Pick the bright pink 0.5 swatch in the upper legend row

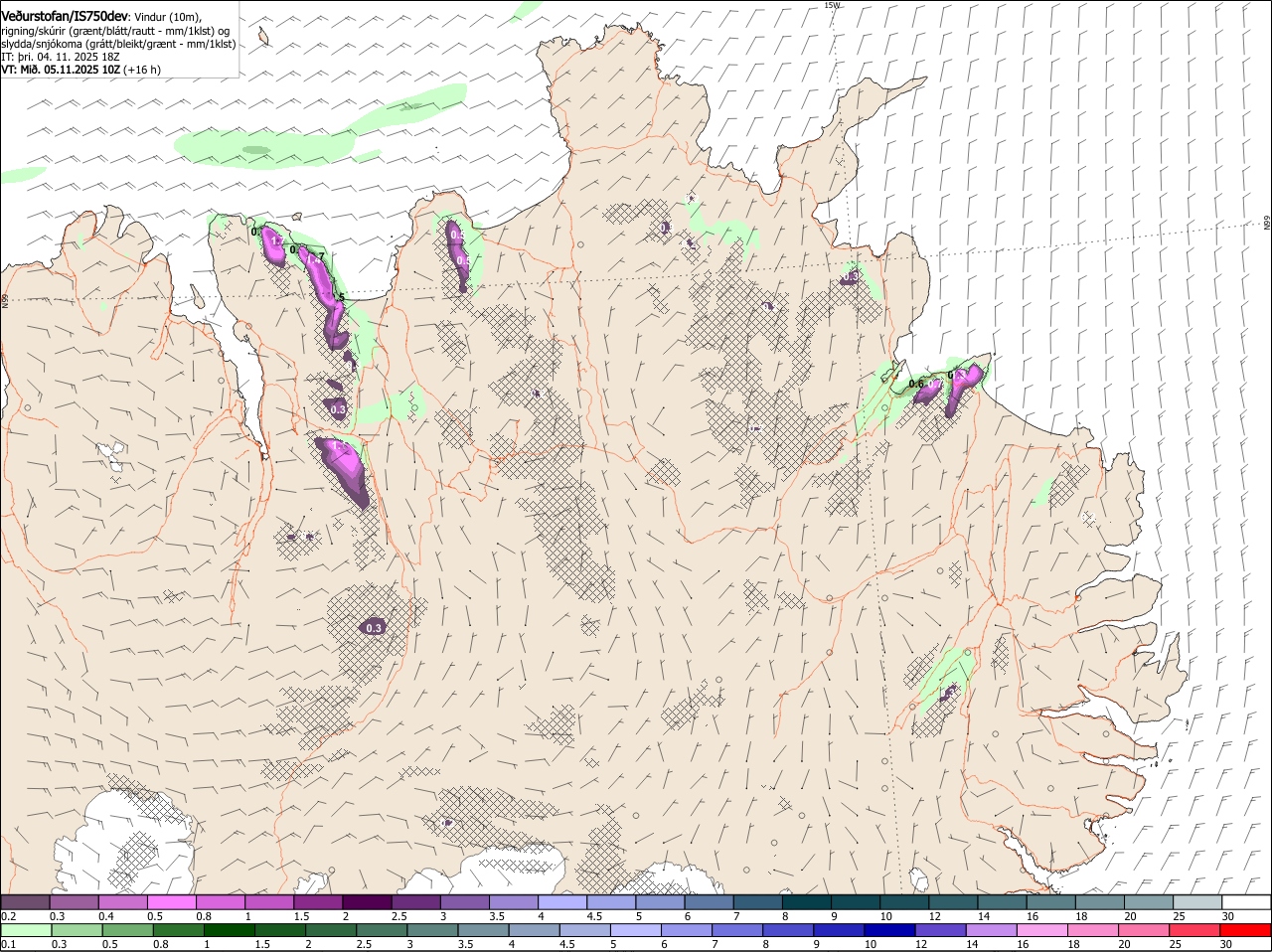click(171, 902)
